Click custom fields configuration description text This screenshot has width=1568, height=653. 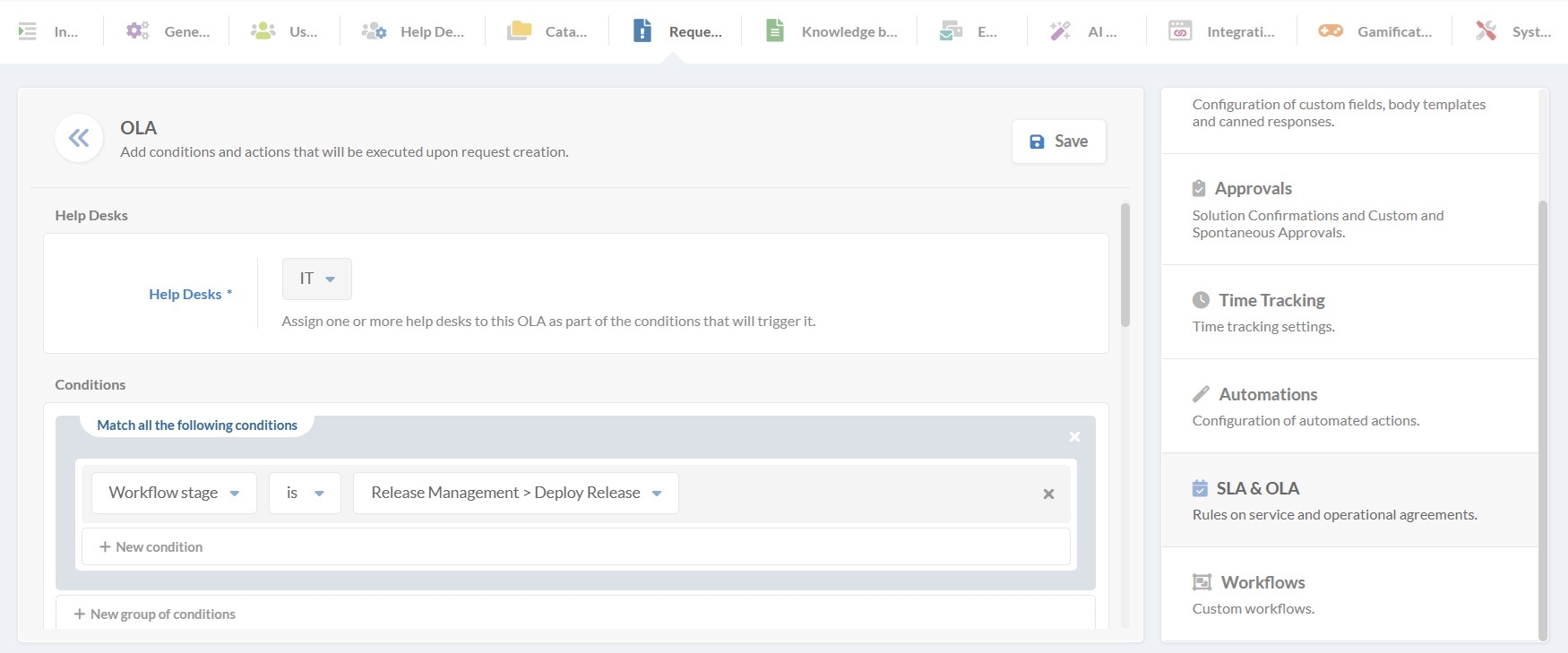coord(1339,113)
